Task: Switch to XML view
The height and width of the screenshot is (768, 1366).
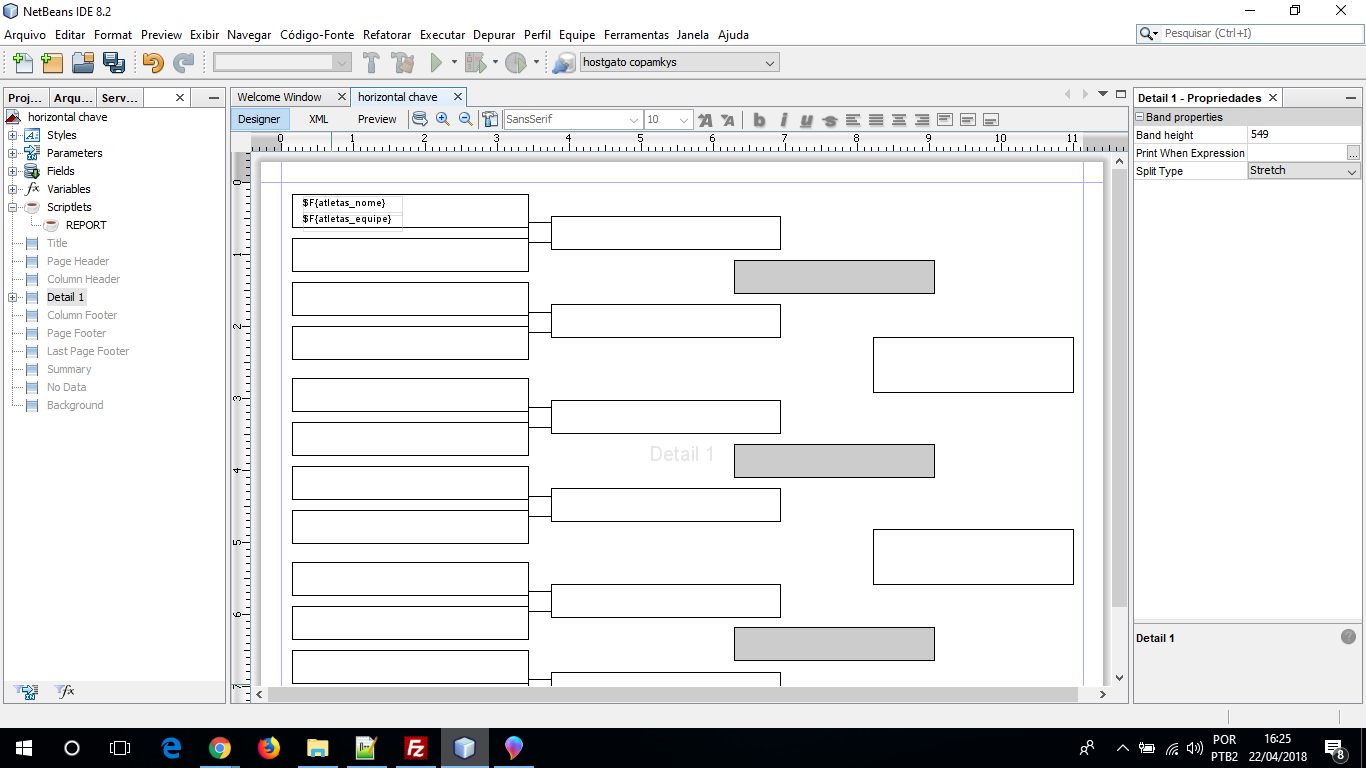Action: (x=318, y=119)
